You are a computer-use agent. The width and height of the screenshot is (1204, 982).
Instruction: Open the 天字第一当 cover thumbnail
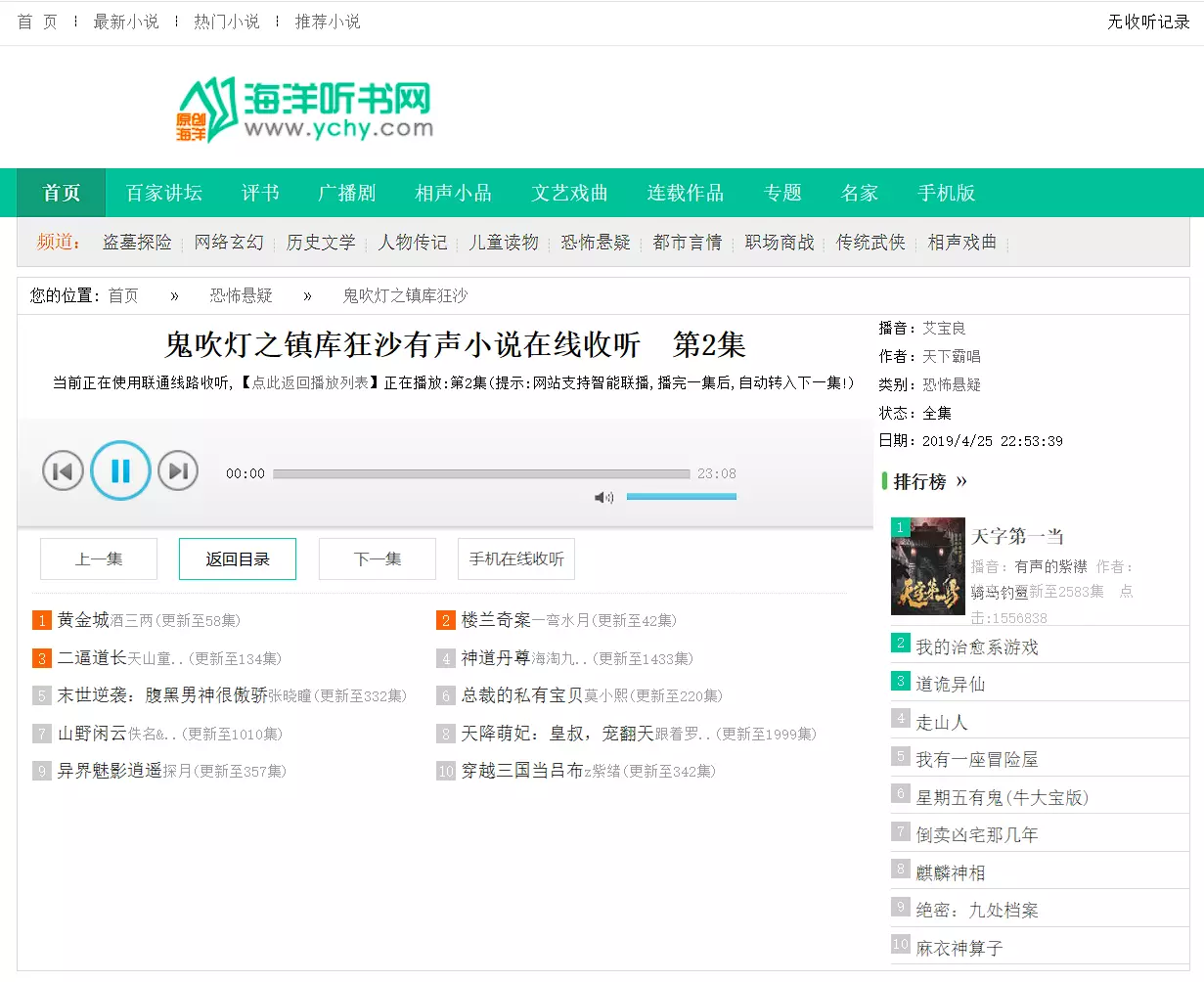point(927,566)
